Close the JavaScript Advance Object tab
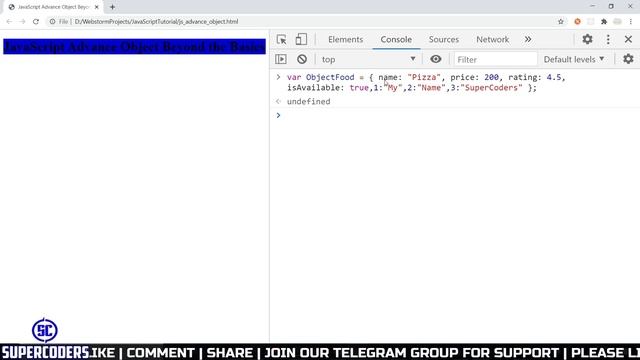 [x=97, y=7]
